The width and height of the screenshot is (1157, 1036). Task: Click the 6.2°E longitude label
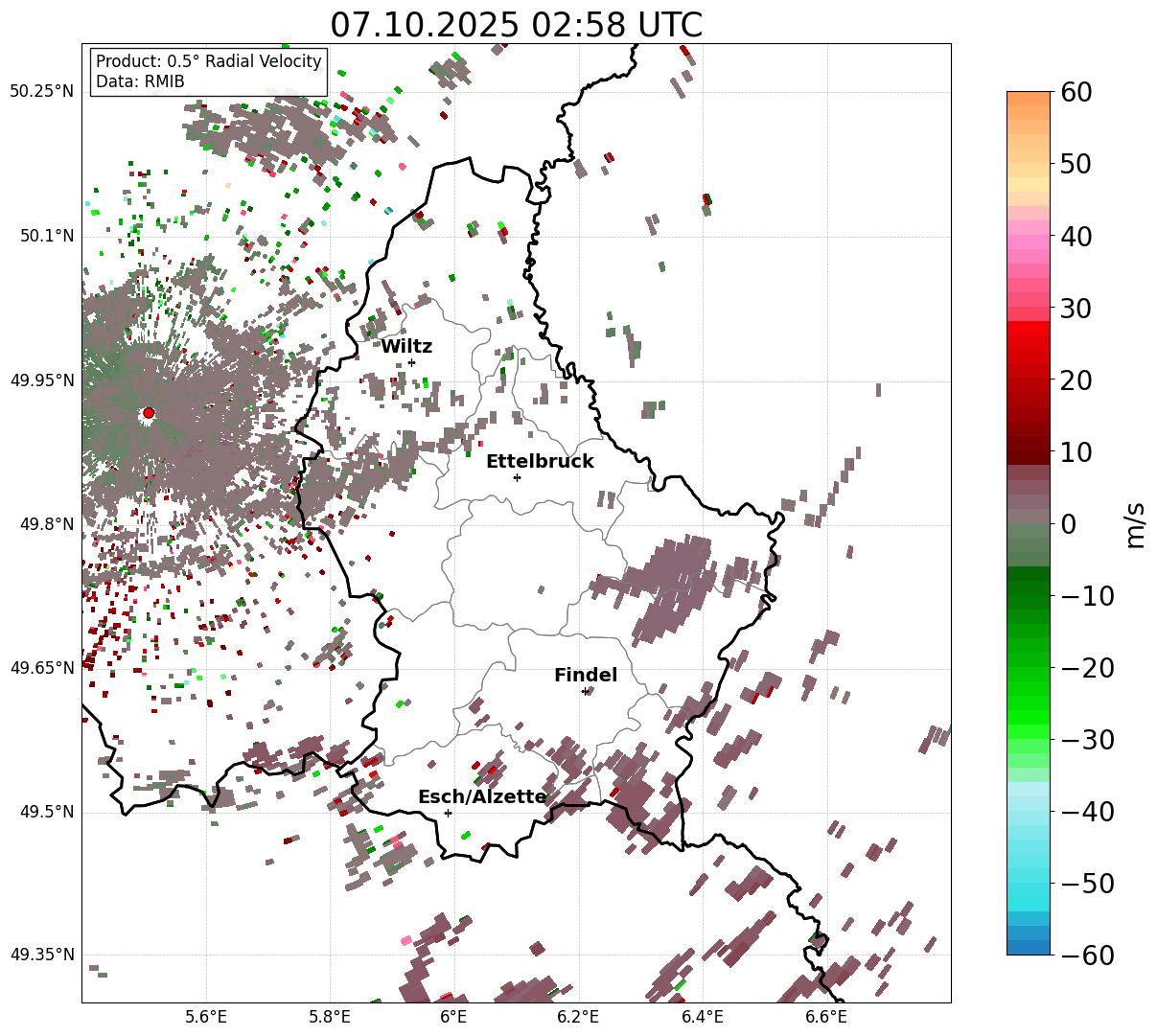(x=578, y=1017)
